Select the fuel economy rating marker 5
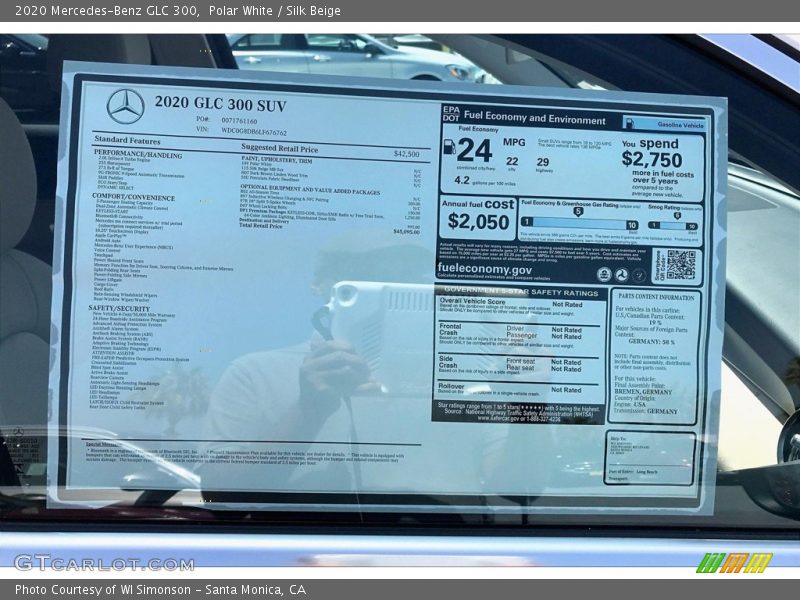Viewport: 800px width, 600px height. pyautogui.click(x=578, y=212)
